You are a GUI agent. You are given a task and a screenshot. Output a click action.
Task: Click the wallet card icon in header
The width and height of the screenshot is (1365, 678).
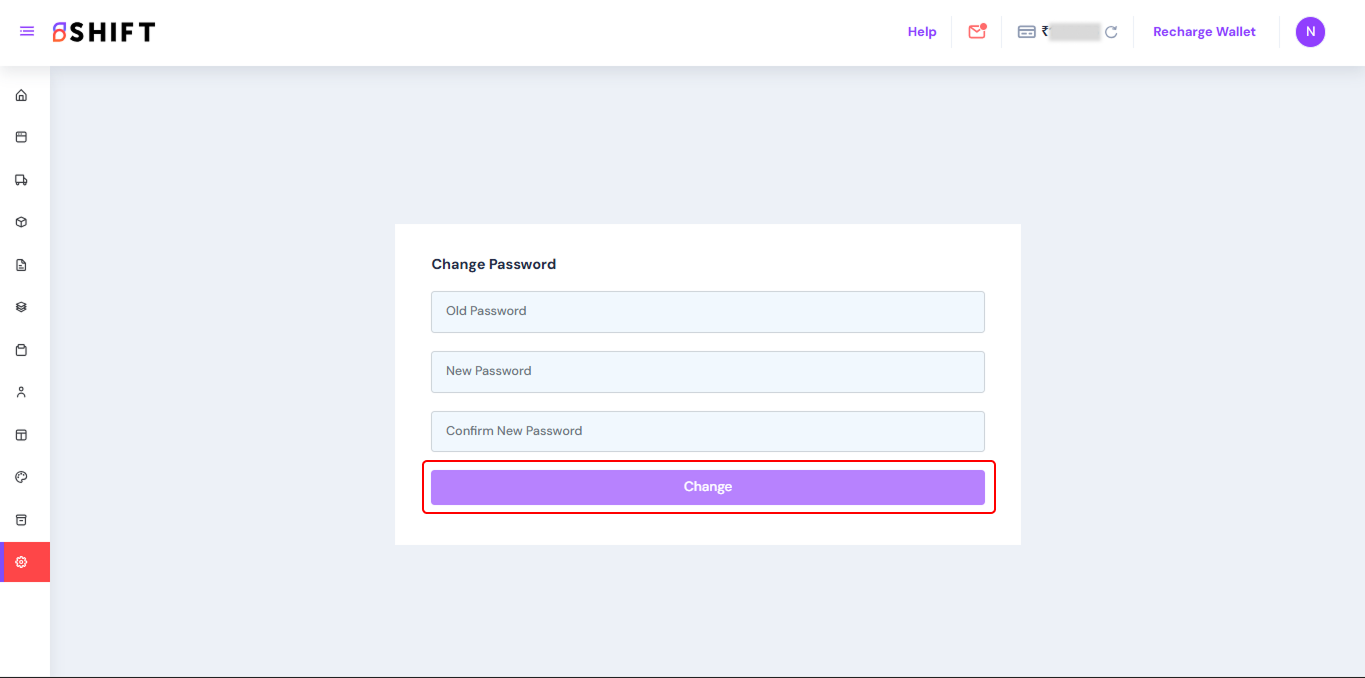[1026, 32]
